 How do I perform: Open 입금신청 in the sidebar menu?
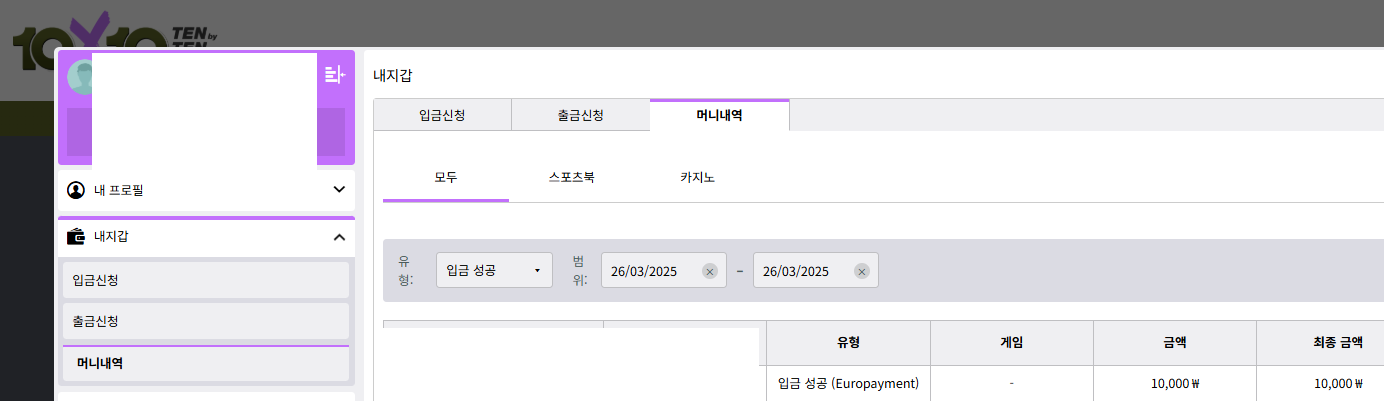pos(206,280)
